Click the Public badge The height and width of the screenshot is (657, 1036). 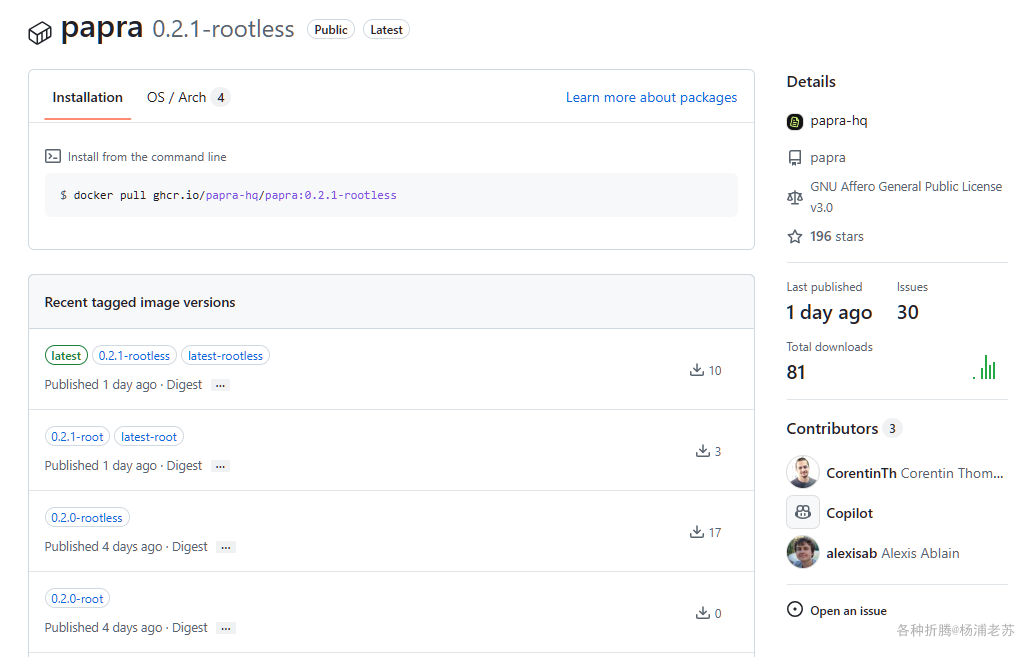pos(331,30)
